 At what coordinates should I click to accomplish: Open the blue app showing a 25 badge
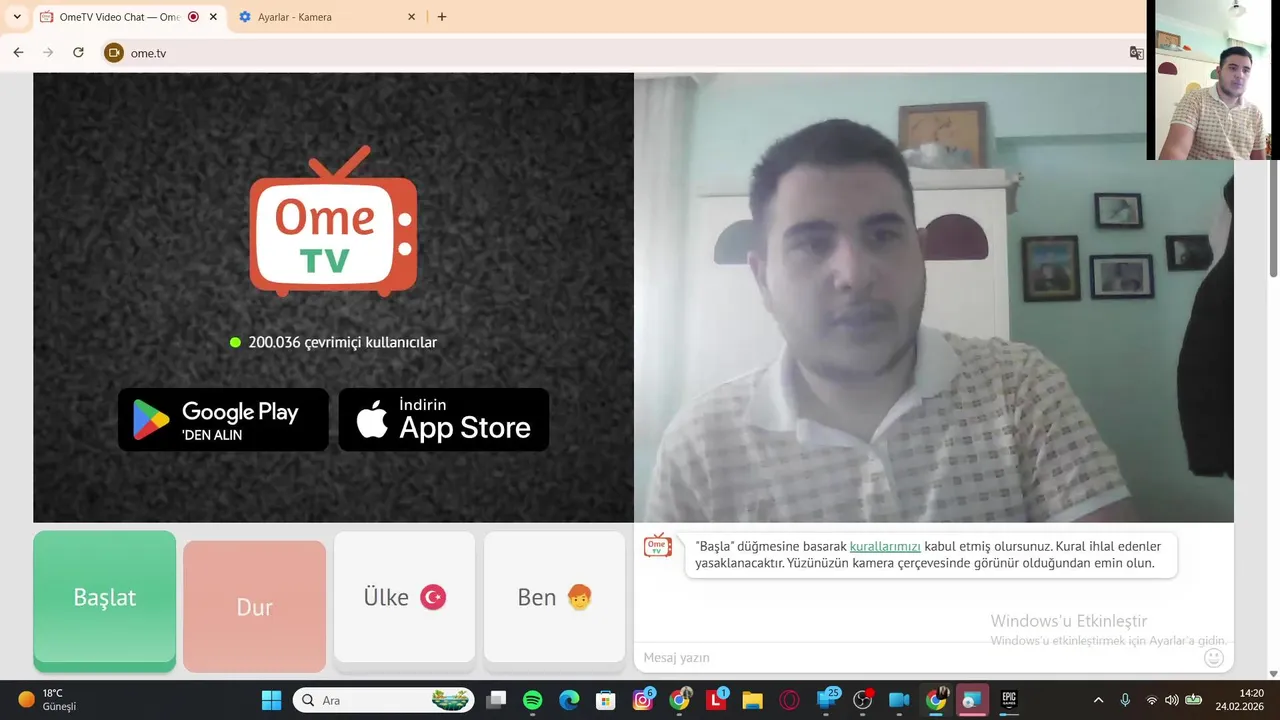tap(828, 700)
